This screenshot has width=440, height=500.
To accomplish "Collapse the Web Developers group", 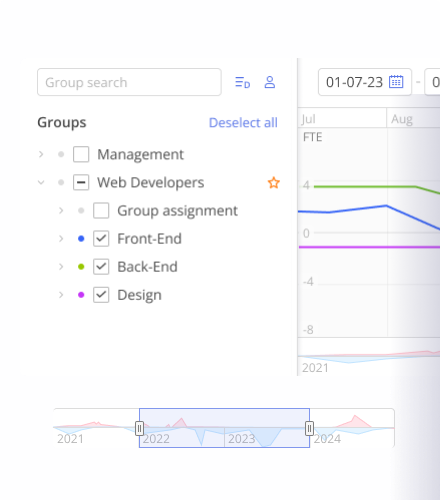I will click(41, 183).
